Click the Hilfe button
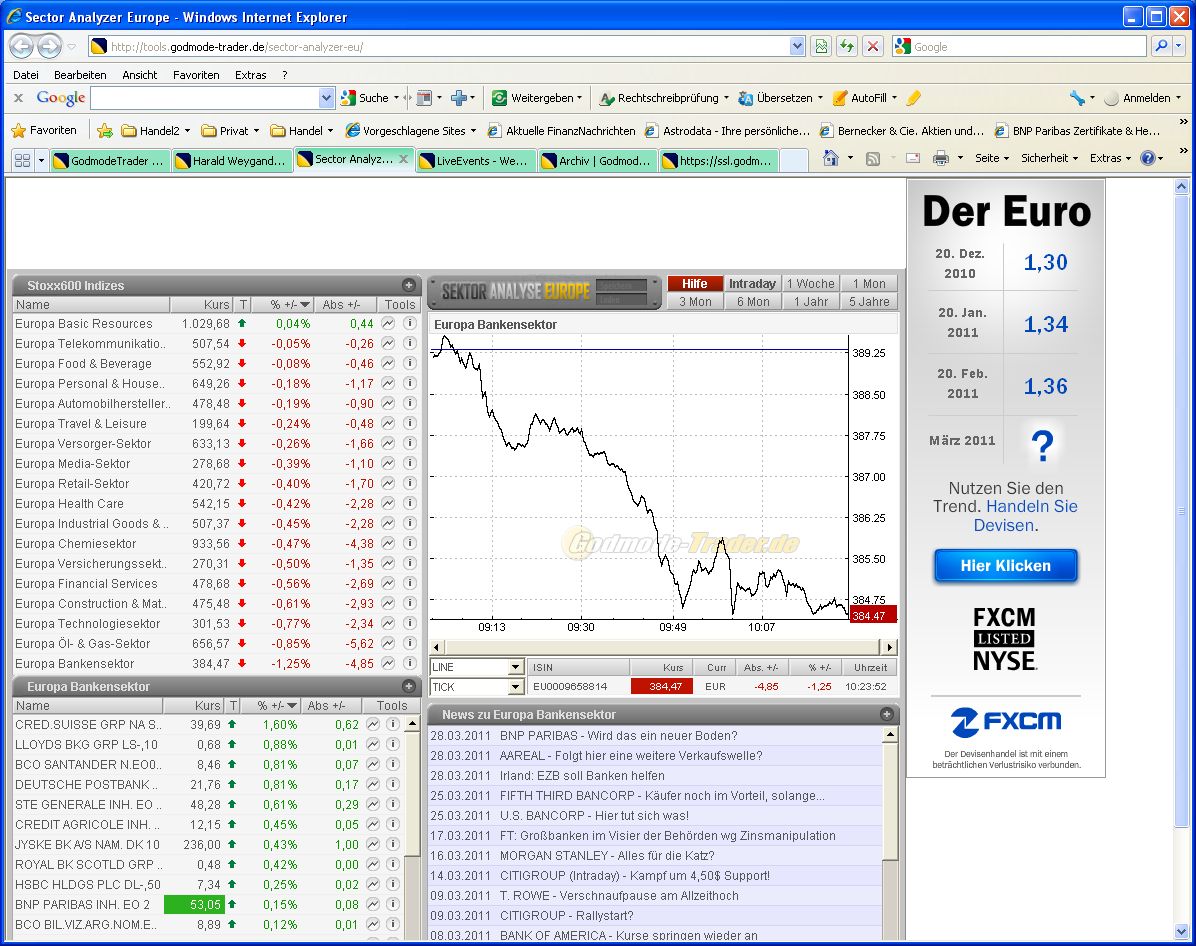Screen dimensions: 1196x946 click(695, 284)
